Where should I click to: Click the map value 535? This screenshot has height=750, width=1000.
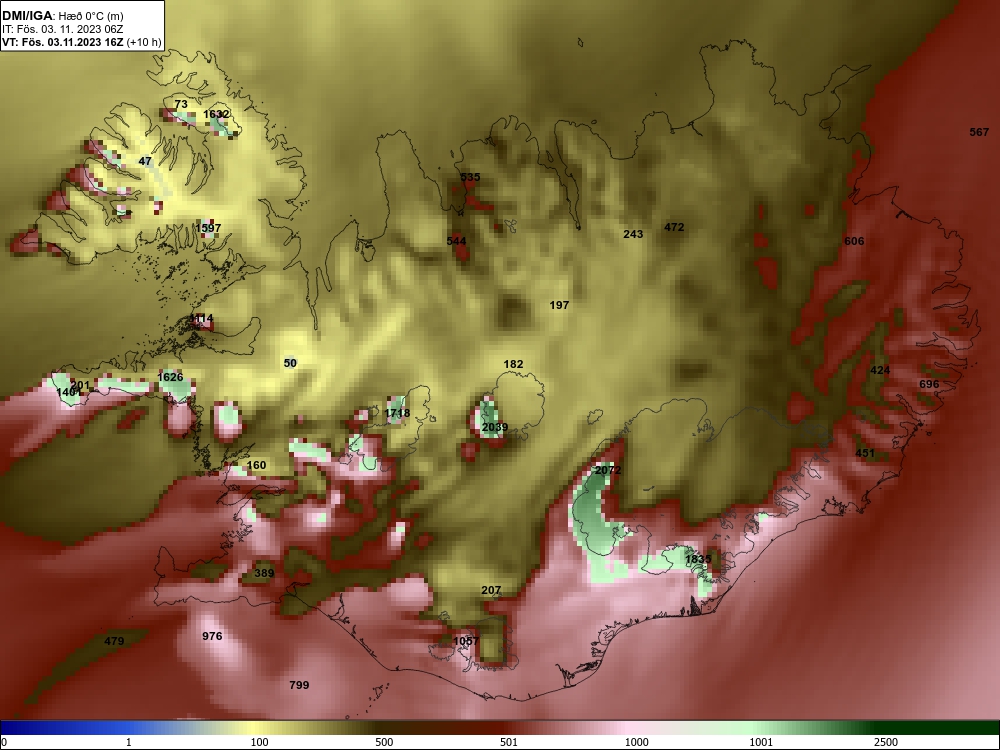point(470,177)
